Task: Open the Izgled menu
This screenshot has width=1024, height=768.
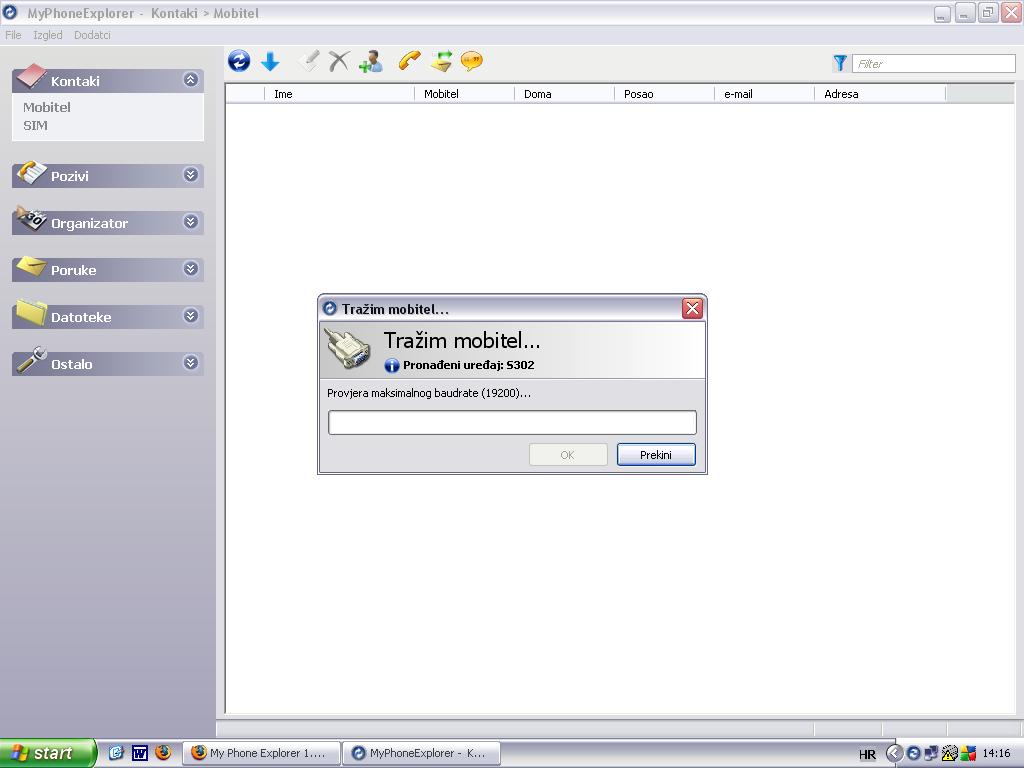Action: click(x=47, y=35)
